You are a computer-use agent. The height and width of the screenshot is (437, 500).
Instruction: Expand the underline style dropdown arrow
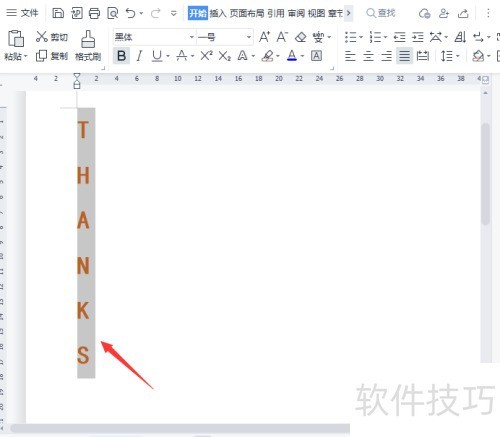click(x=168, y=56)
